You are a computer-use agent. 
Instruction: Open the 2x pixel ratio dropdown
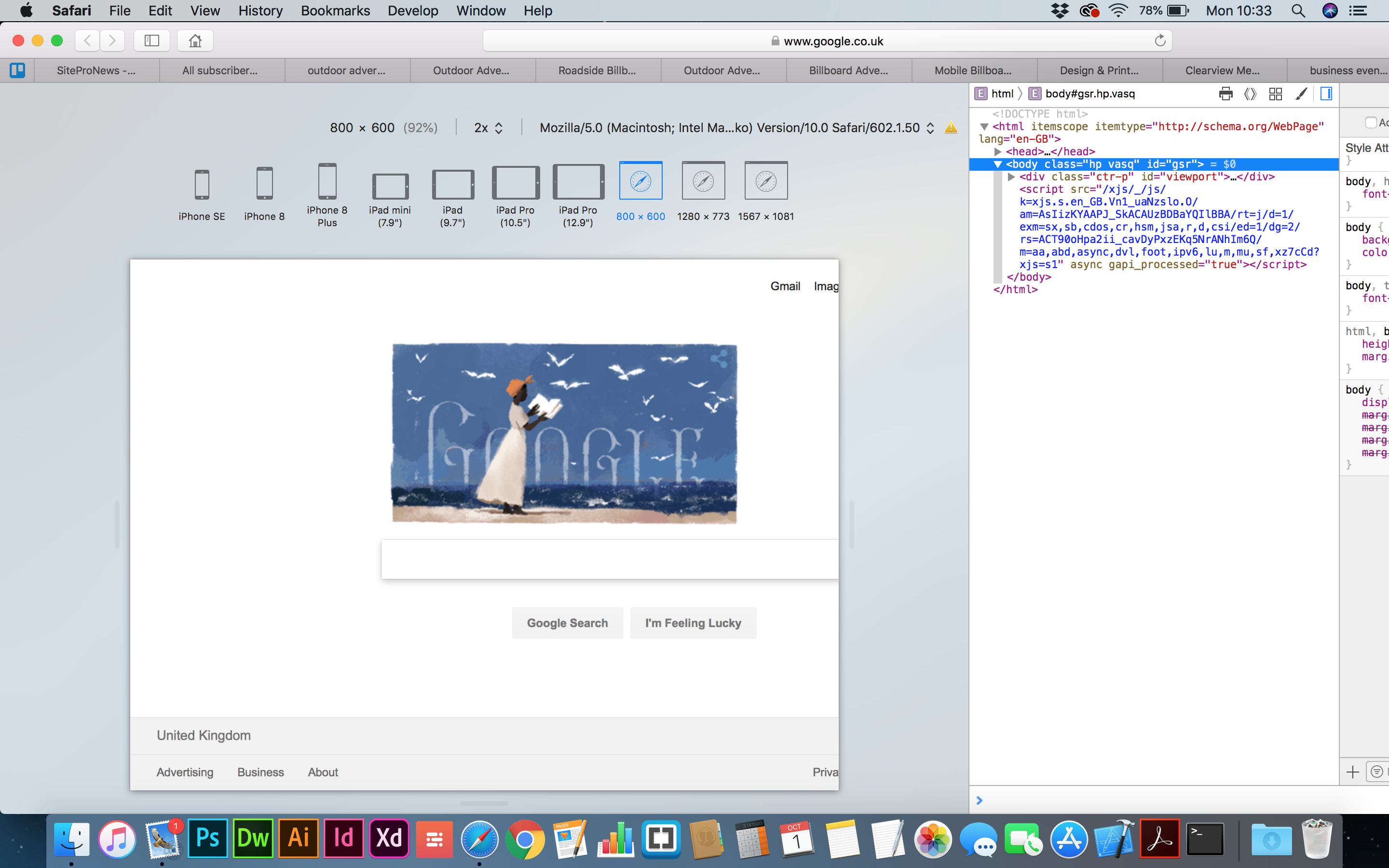coord(489,128)
